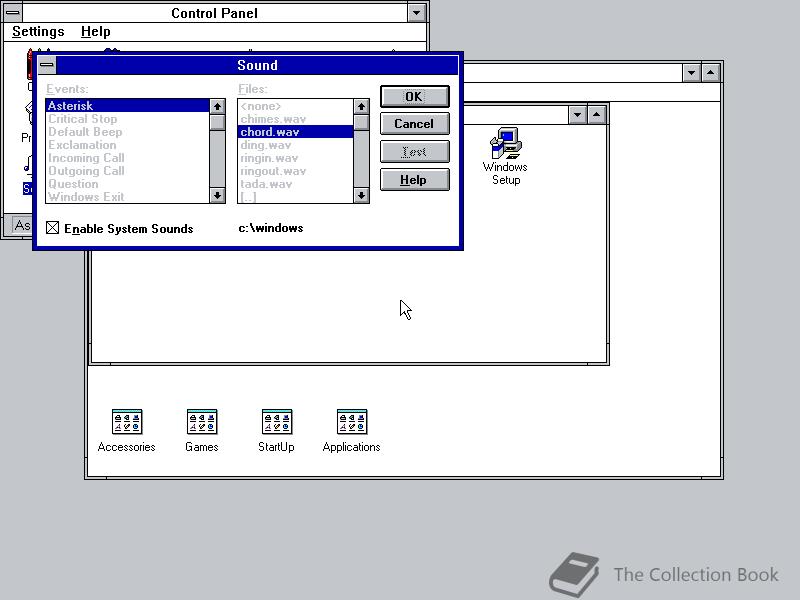The image size is (800, 600).
Task: Select chord.wav in the Files list
Action: click(295, 132)
